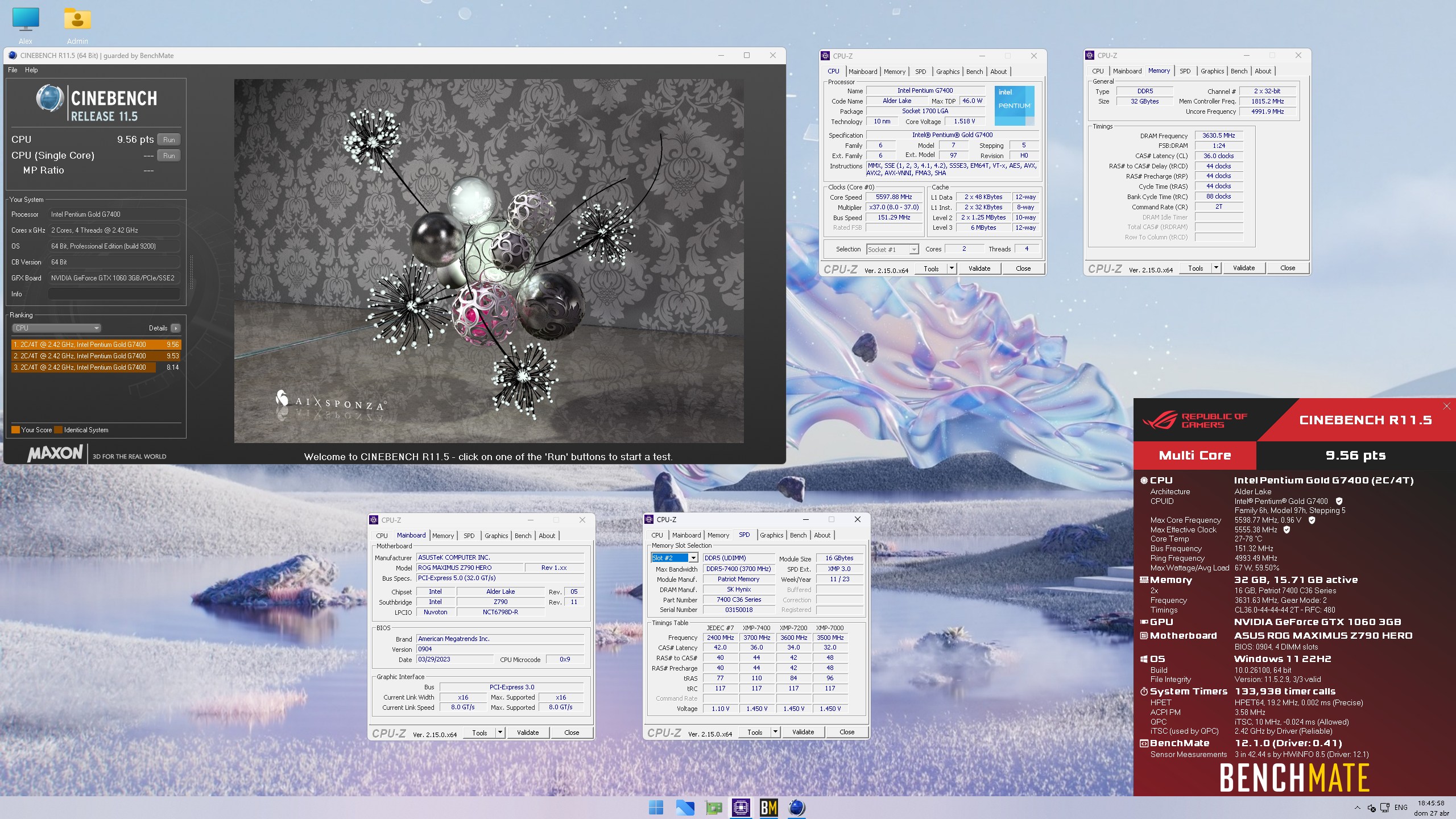1456x819 pixels.
Task: Click the panel divider grip in Cinebench
Action: coord(191,273)
